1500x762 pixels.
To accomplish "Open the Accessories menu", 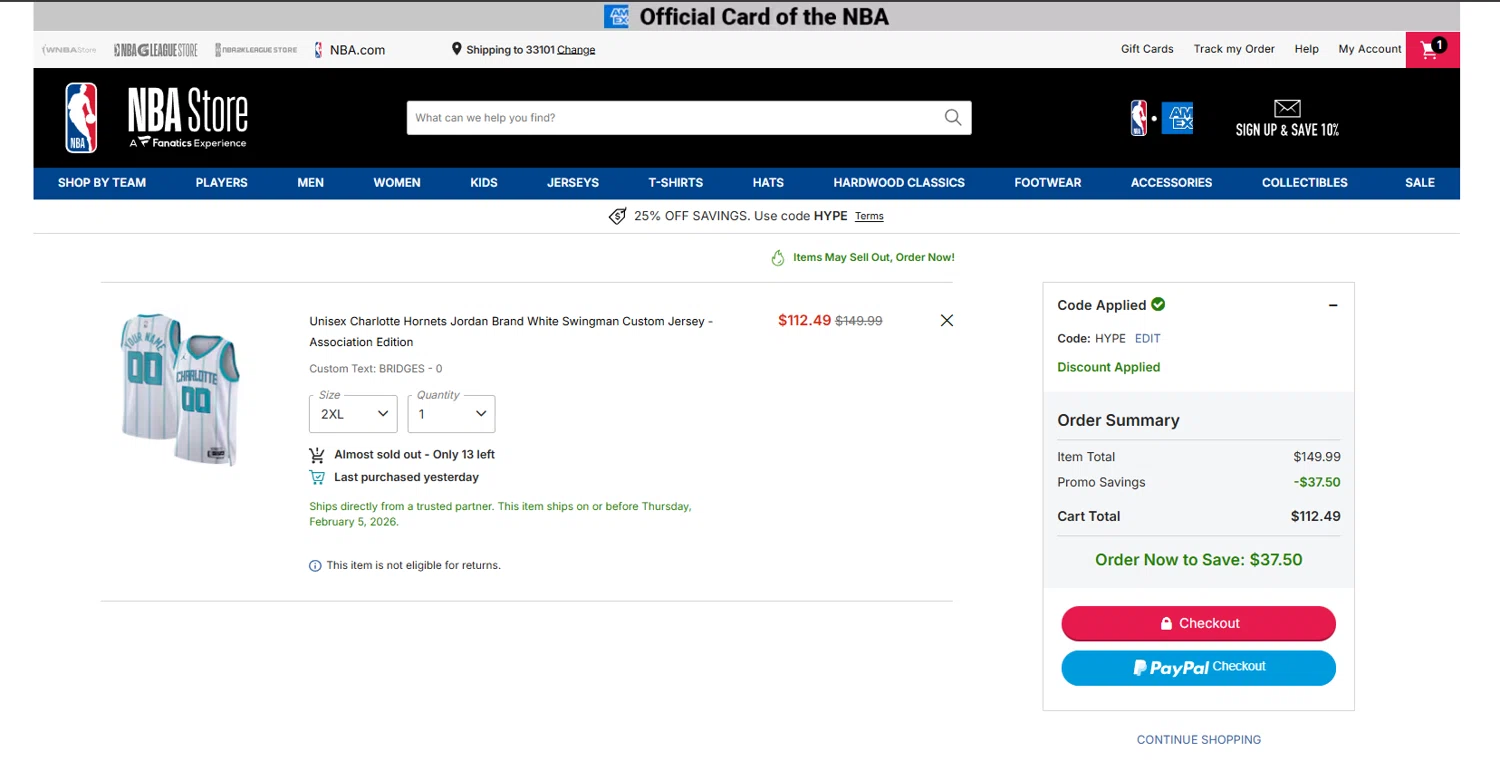I will 1171,183.
